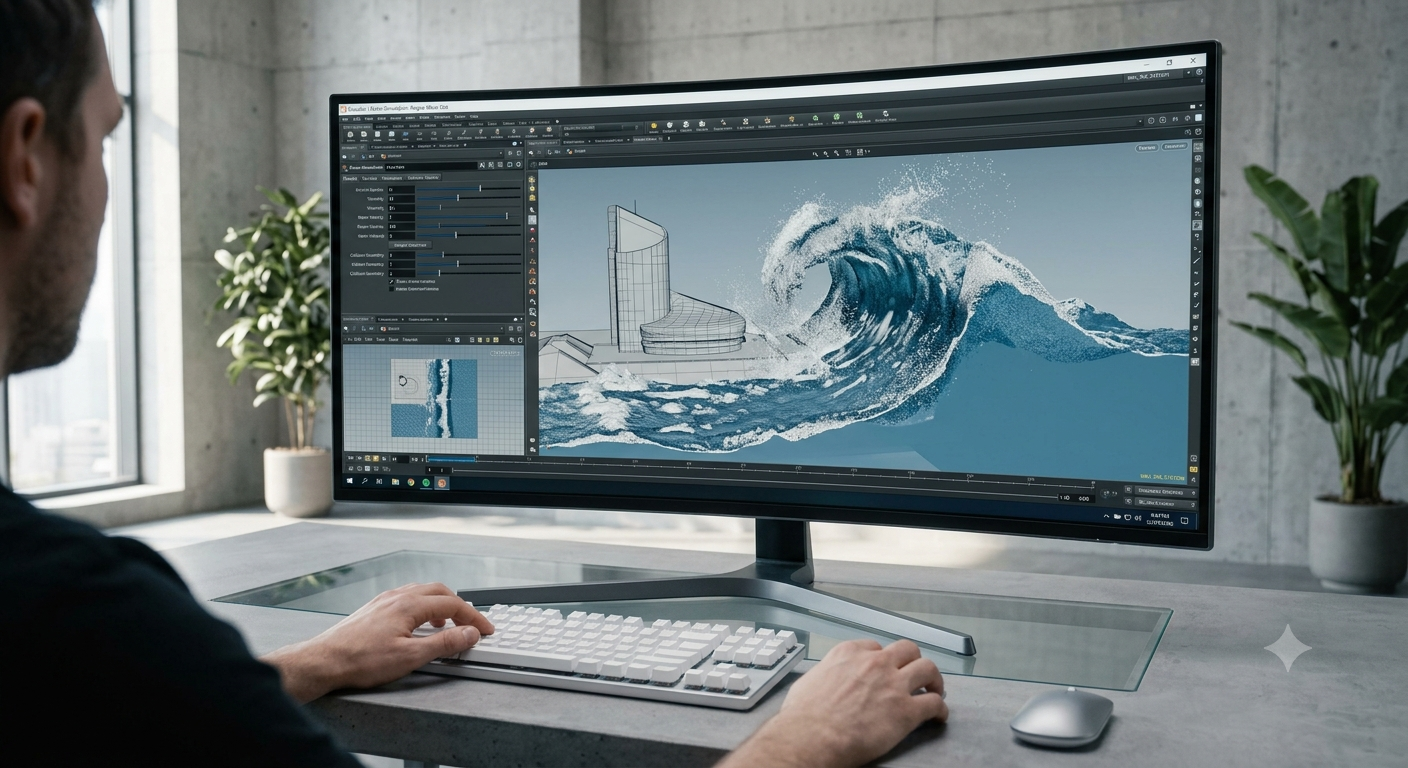Click the yellow icon at bottom of right viewport toolbar

pyautogui.click(x=1193, y=469)
